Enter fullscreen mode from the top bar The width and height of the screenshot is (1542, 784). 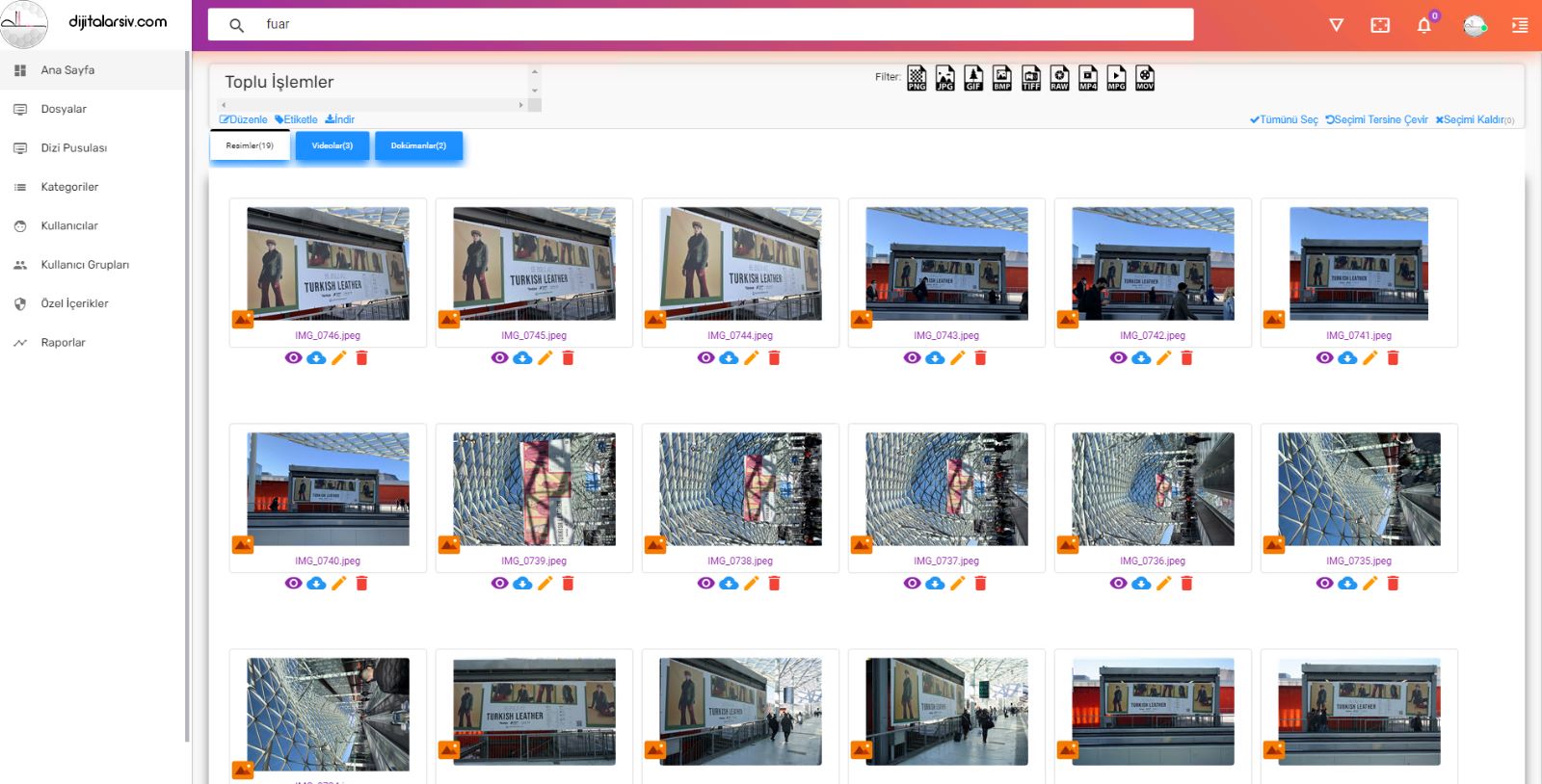pos(1380,25)
